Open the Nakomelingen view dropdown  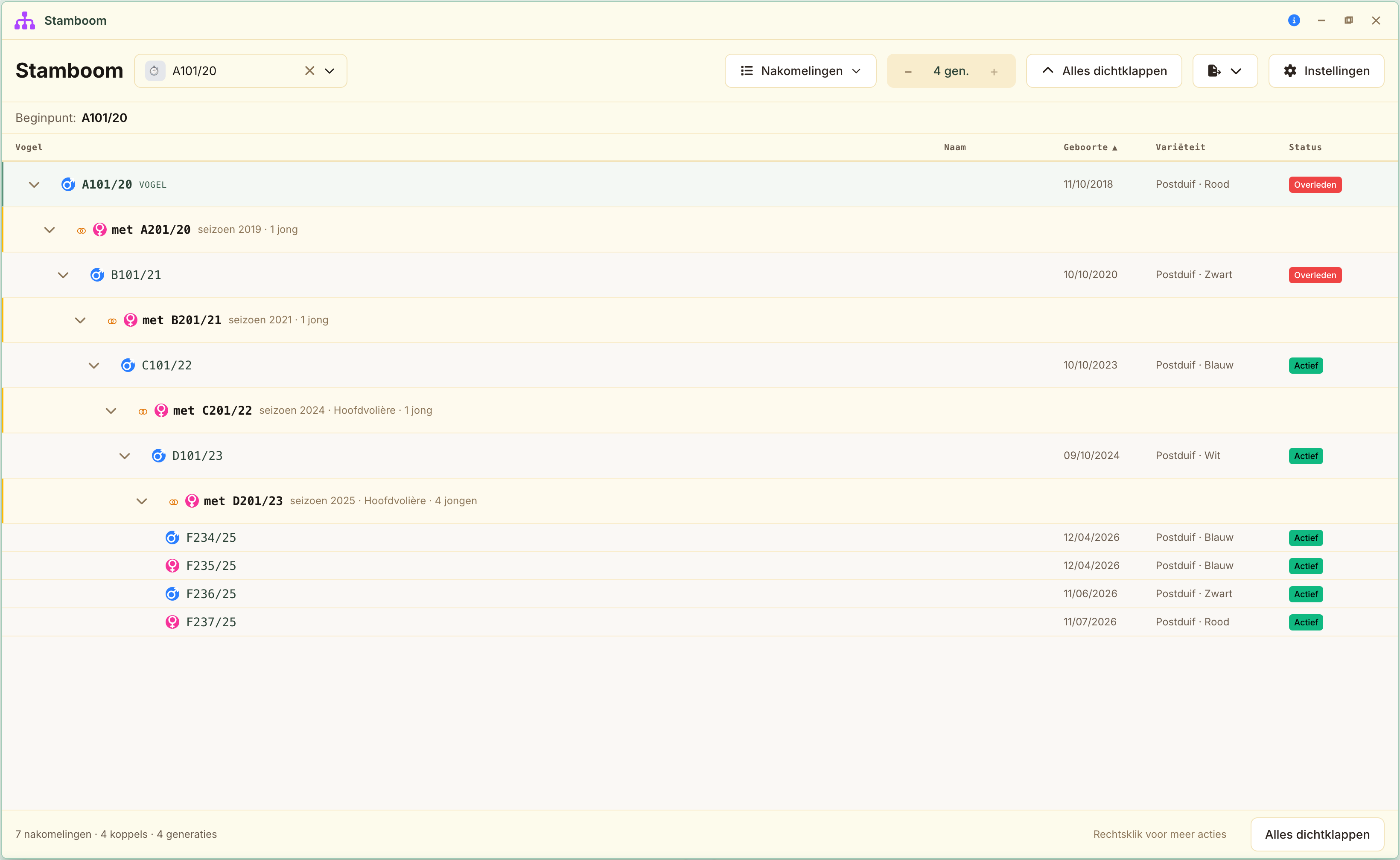point(800,71)
